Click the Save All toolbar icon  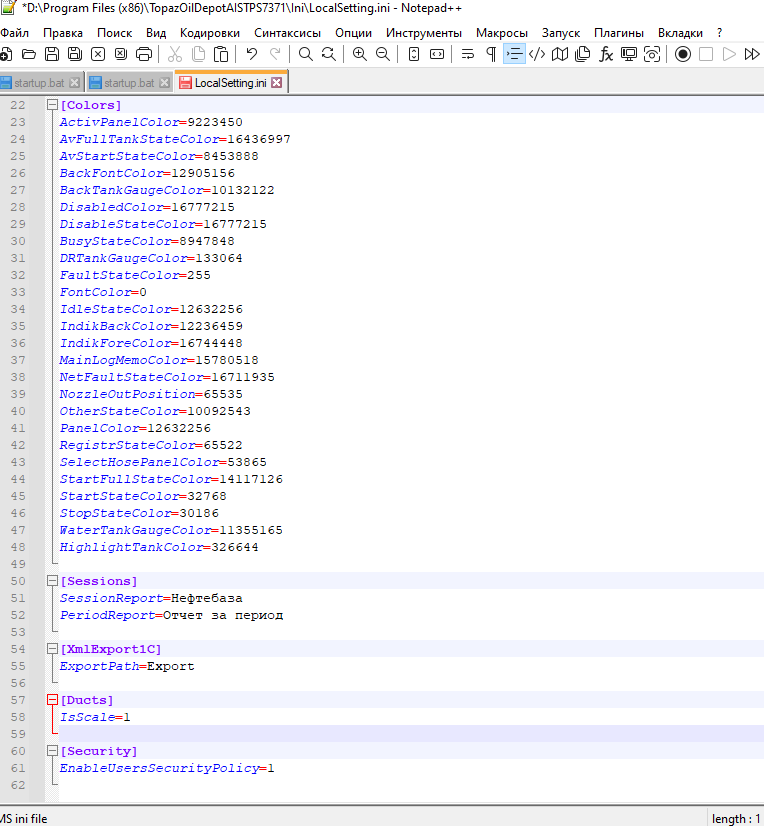pyautogui.click(x=75, y=54)
